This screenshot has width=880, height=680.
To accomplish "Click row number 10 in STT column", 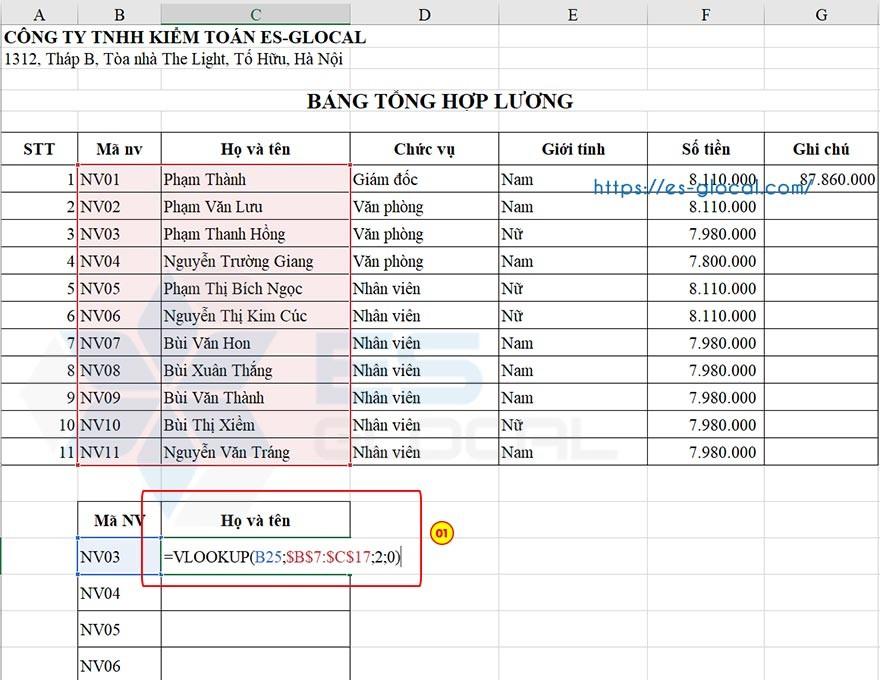I will (39, 425).
